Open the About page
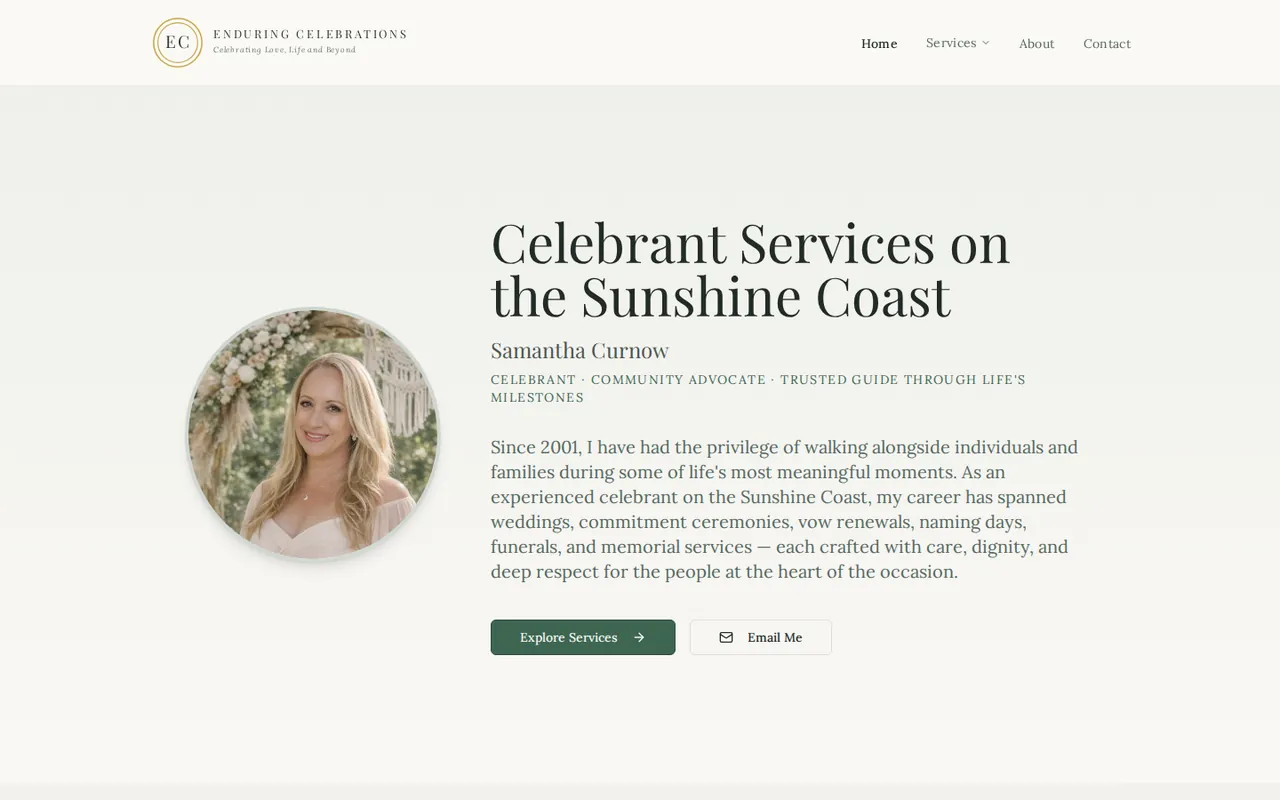1280x800 pixels. point(1037,43)
